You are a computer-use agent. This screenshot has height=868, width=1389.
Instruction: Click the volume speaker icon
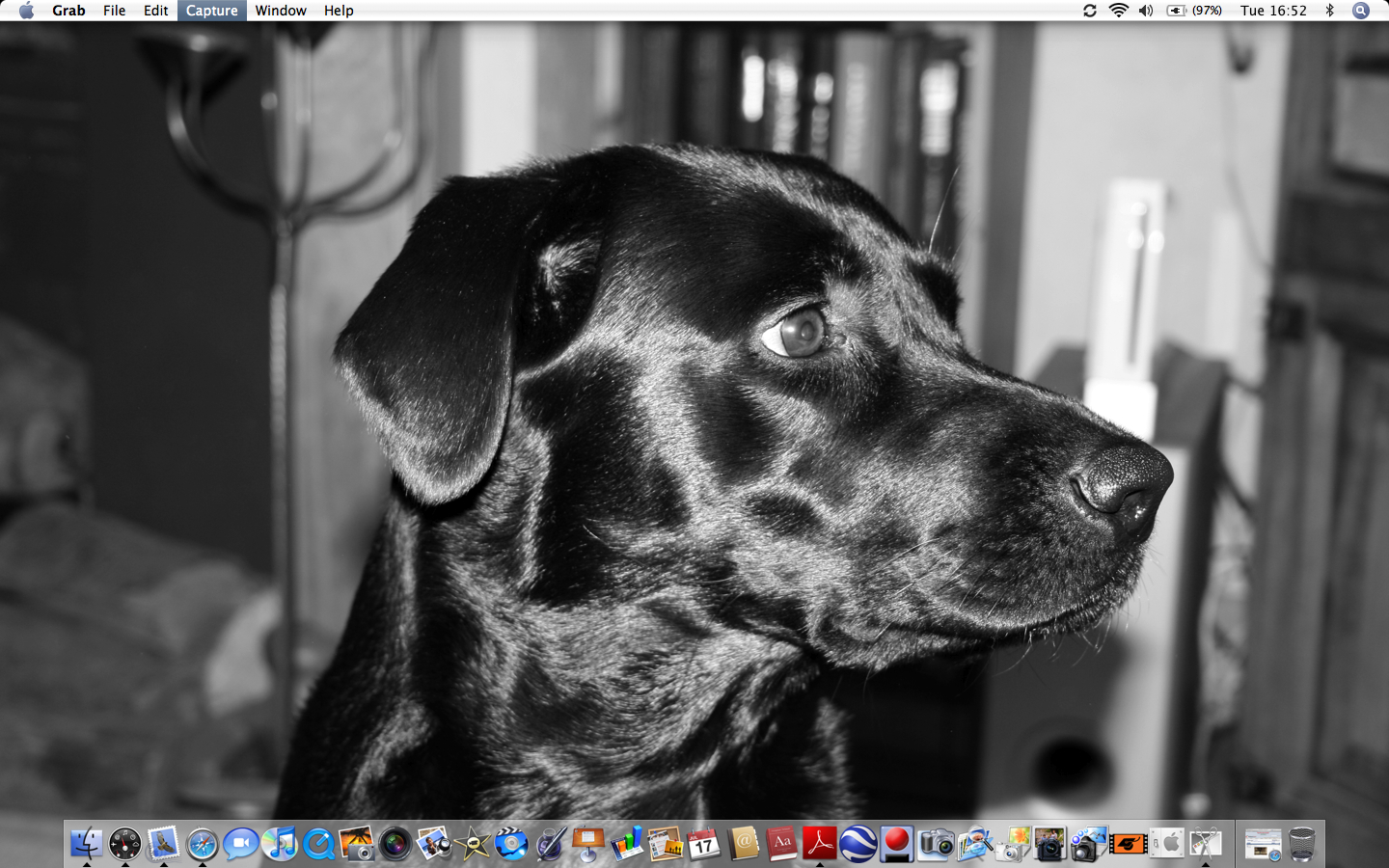[1146, 11]
